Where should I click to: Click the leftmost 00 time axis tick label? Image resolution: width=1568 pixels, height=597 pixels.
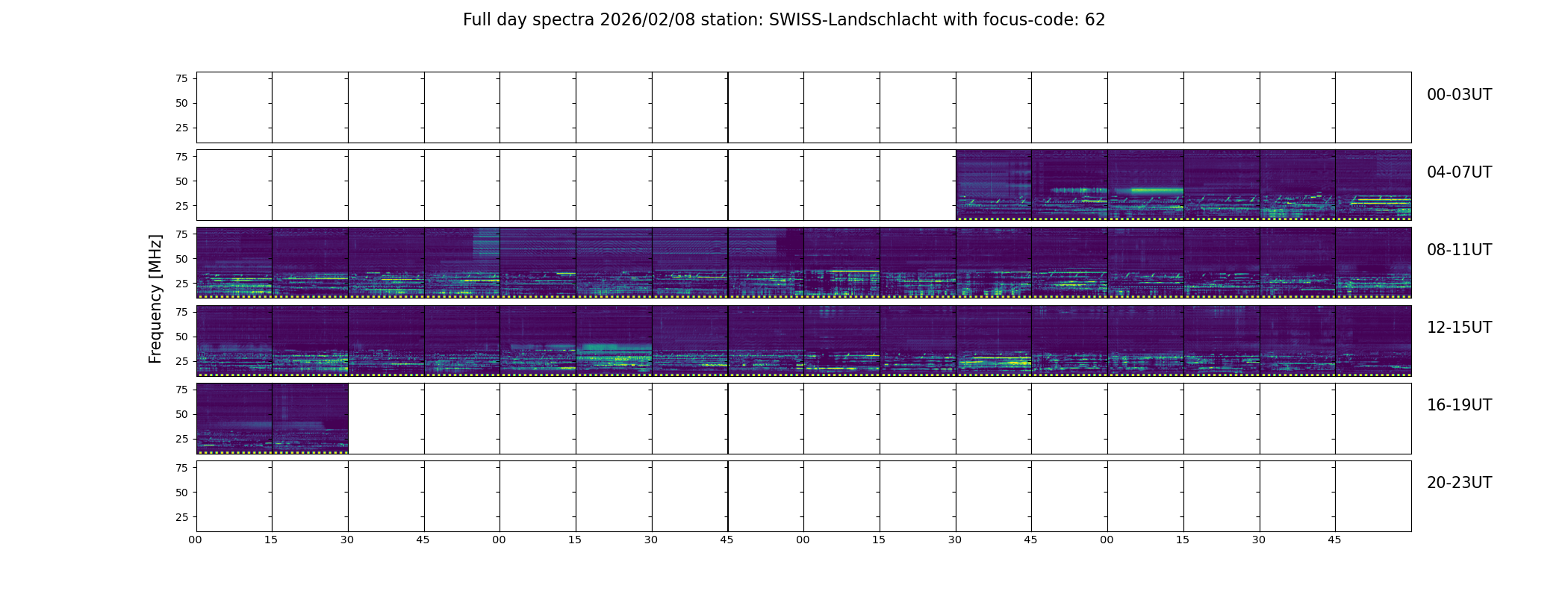click(x=196, y=540)
